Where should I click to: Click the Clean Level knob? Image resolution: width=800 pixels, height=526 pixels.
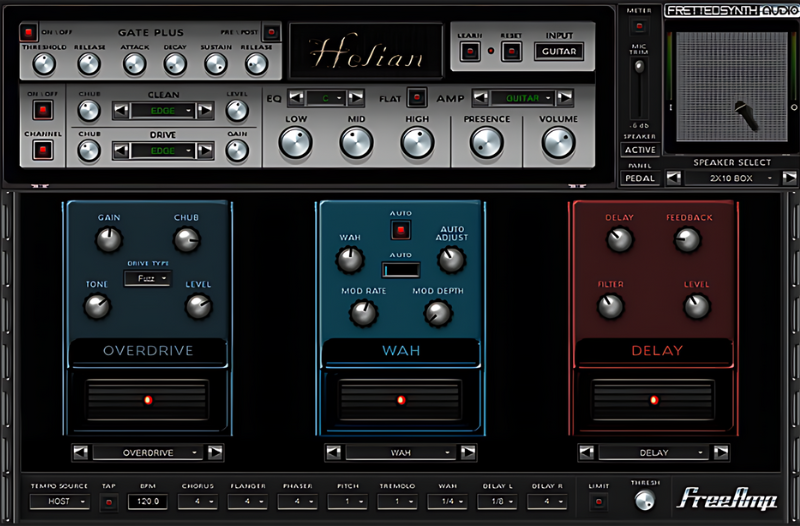(237, 111)
